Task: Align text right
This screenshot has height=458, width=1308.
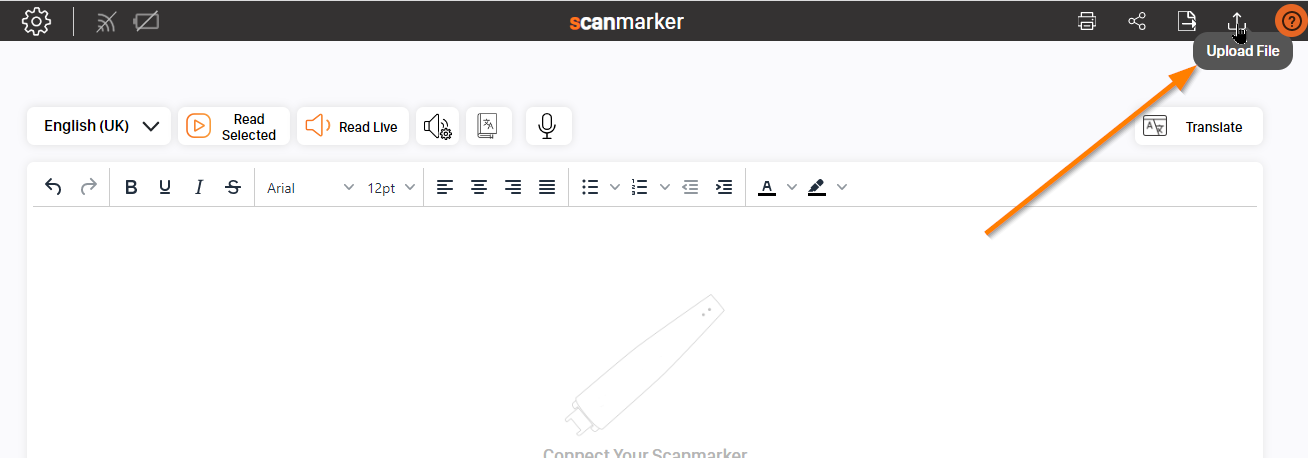Action: [513, 187]
